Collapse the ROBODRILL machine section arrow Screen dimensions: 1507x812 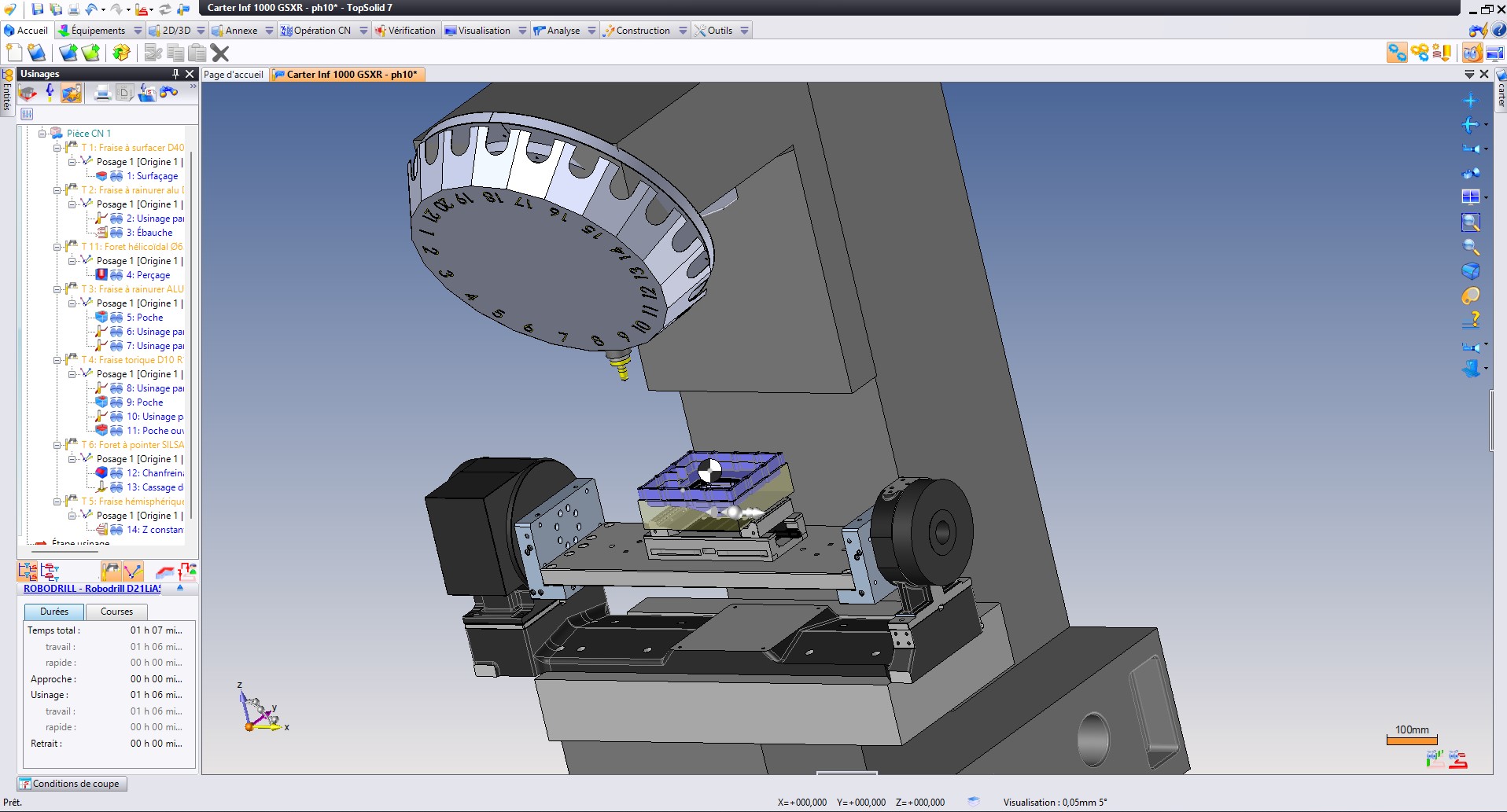click(180, 588)
